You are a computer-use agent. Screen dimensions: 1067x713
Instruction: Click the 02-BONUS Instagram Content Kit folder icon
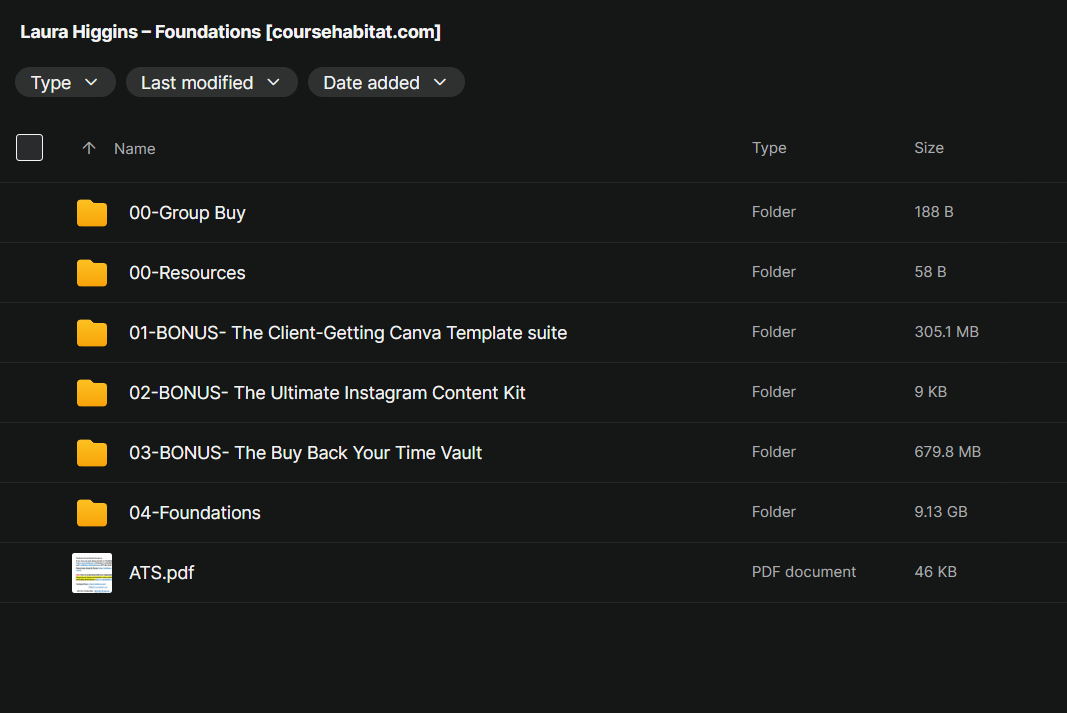92,393
